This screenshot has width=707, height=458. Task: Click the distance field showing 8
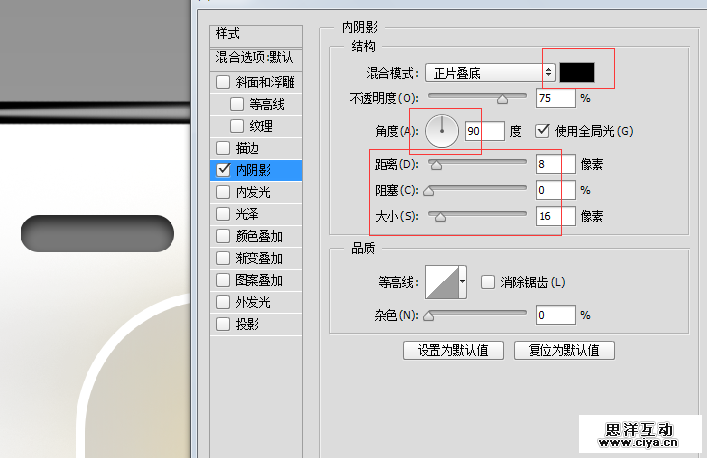tap(556, 164)
